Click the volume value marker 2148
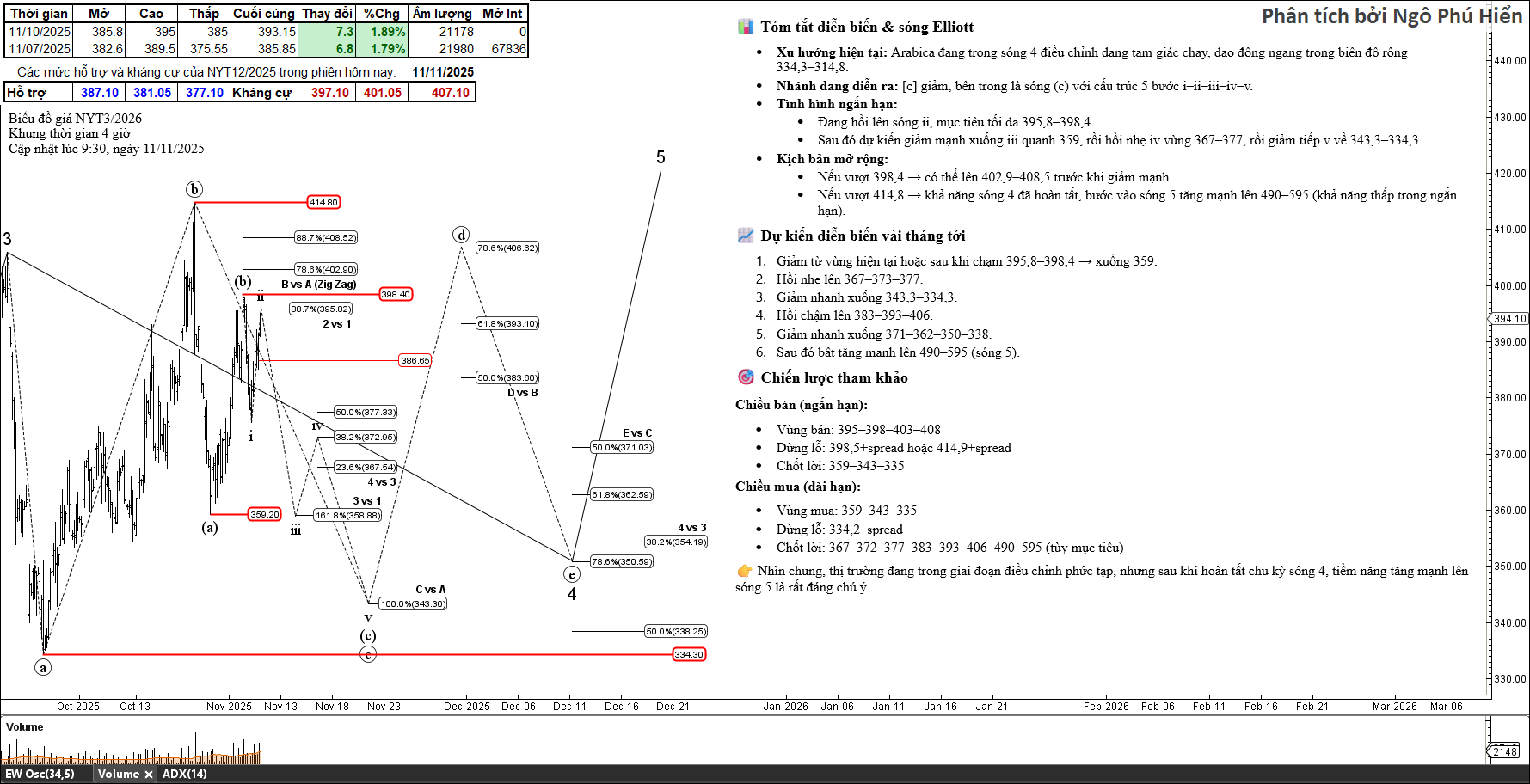This screenshot has width=1530, height=784. point(1505,751)
